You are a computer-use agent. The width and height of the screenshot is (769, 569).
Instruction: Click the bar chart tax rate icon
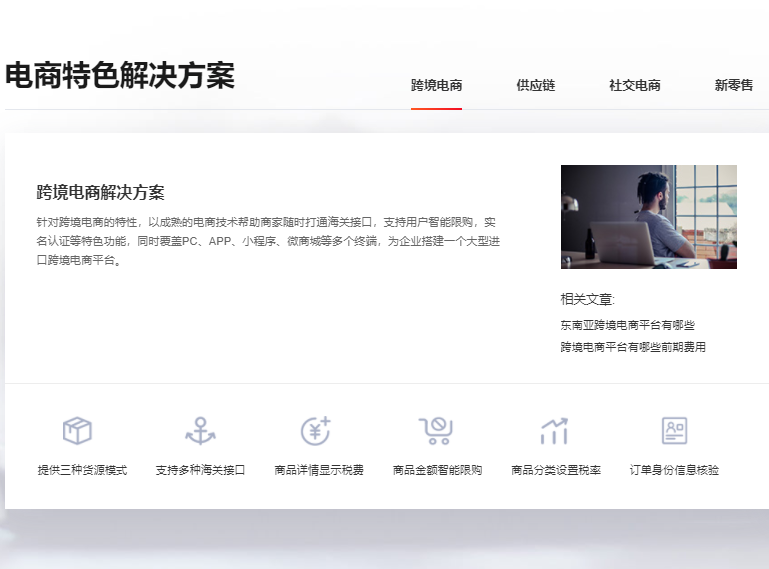pyautogui.click(x=554, y=431)
